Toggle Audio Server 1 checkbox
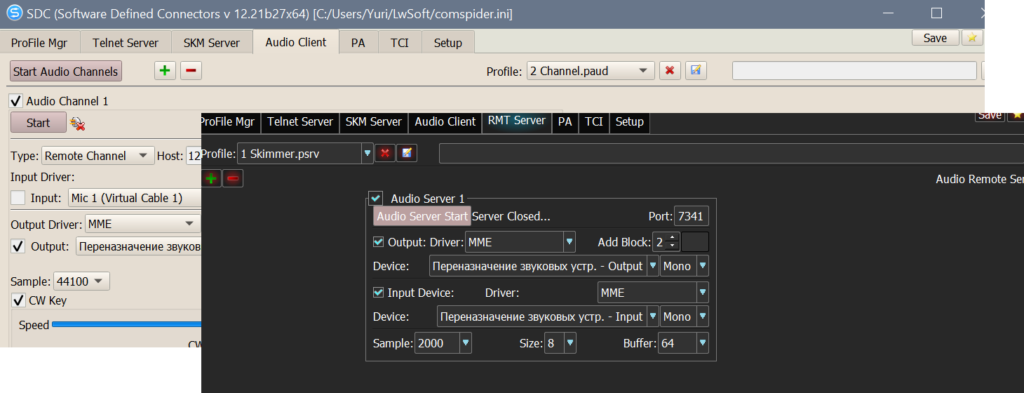This screenshot has height=393, width=1024. pos(376,198)
